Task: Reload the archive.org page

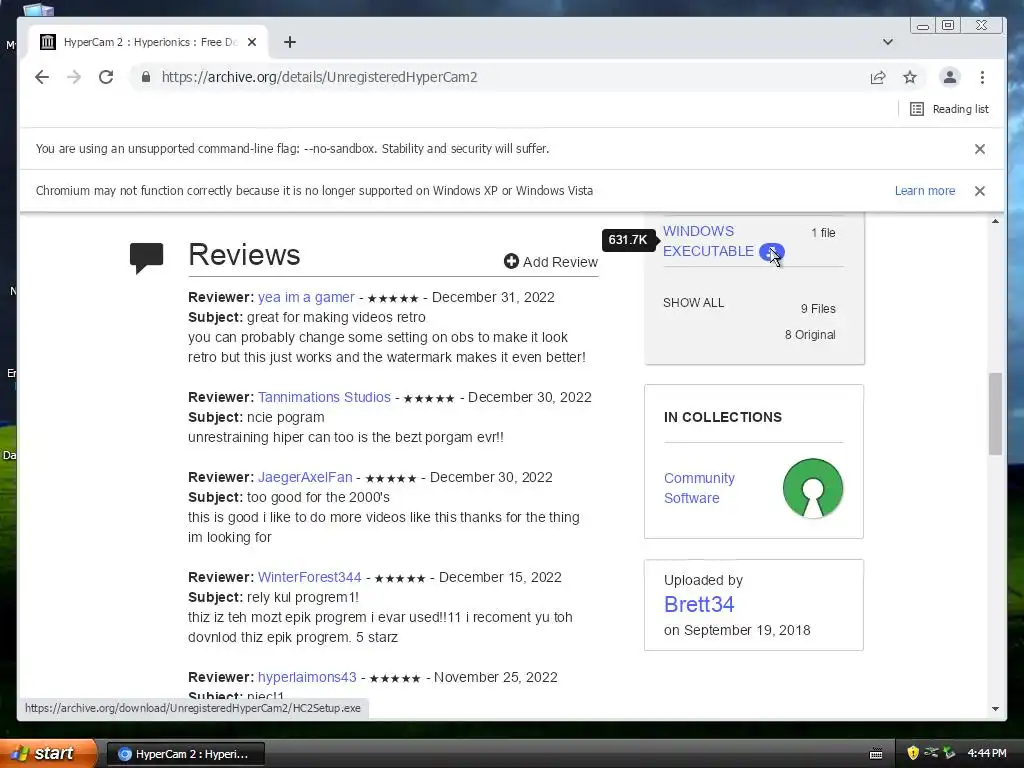Action: click(x=106, y=77)
